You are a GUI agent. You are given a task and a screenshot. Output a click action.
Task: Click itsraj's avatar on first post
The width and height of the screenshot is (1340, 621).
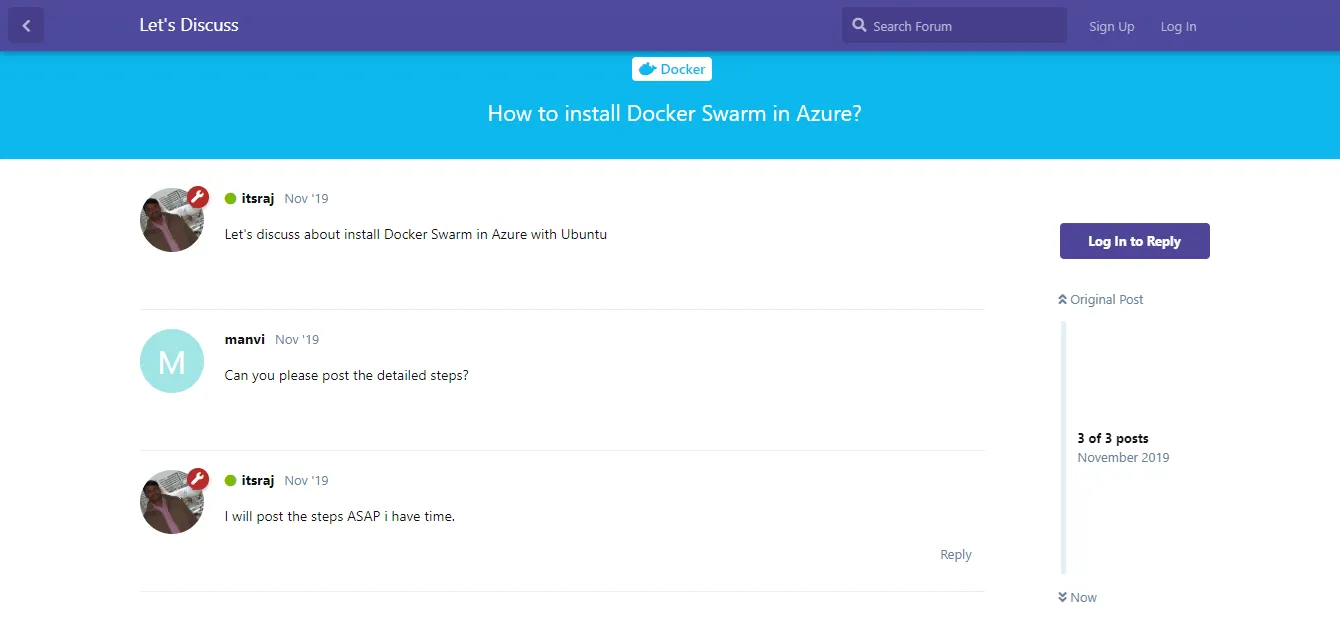172,220
